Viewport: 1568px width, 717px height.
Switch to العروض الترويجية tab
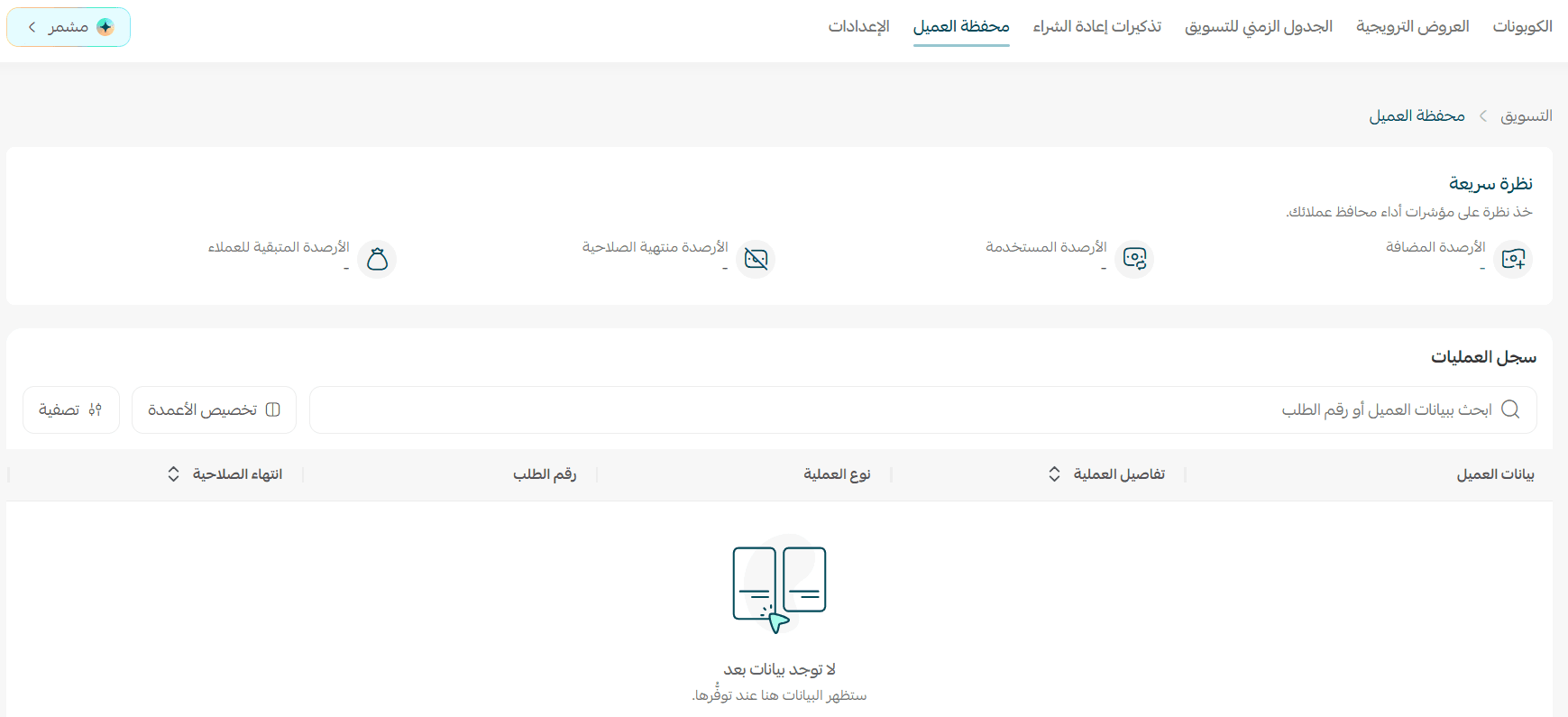click(1412, 26)
